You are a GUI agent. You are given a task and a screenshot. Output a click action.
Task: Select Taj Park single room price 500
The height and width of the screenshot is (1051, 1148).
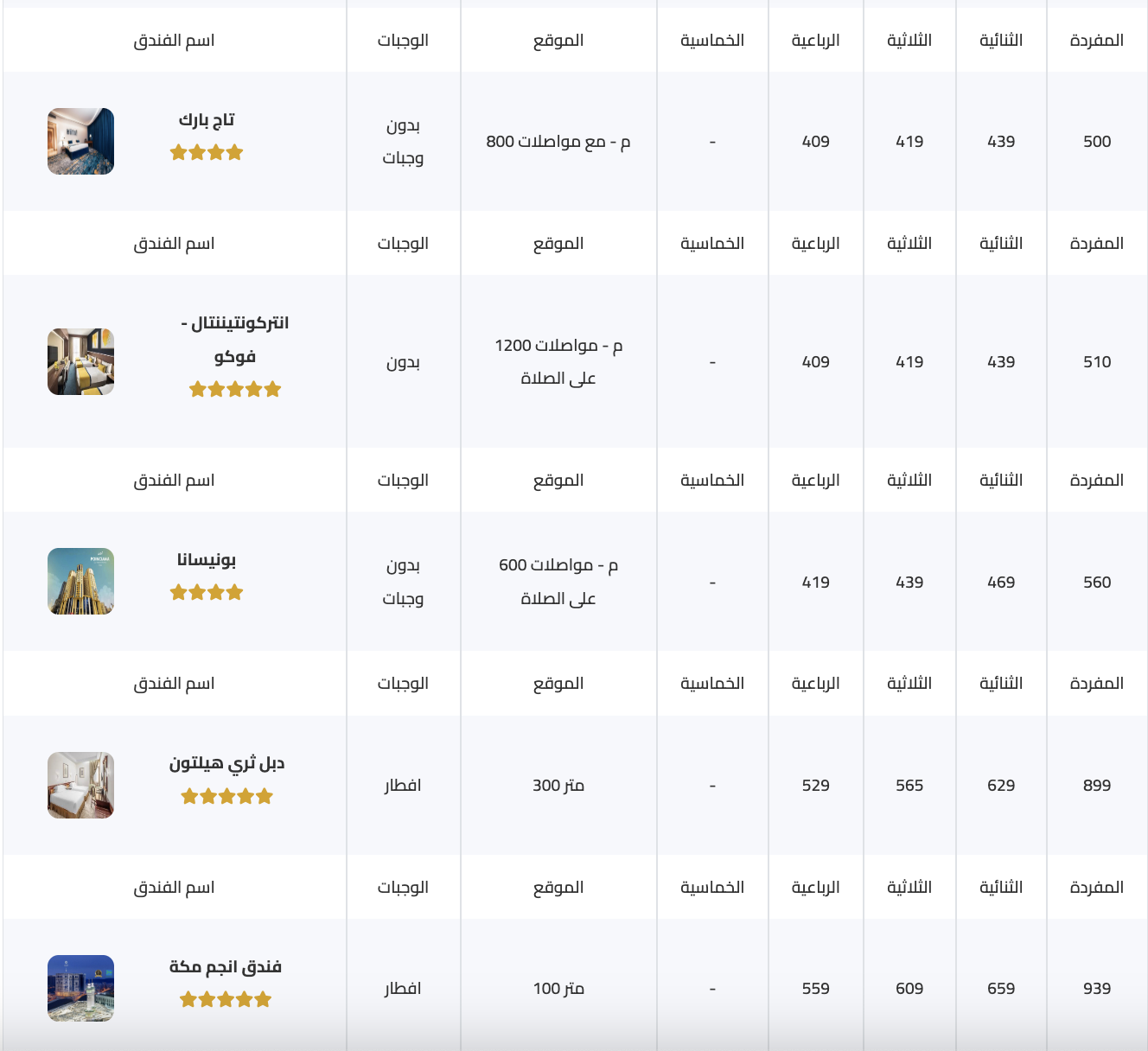(1096, 142)
